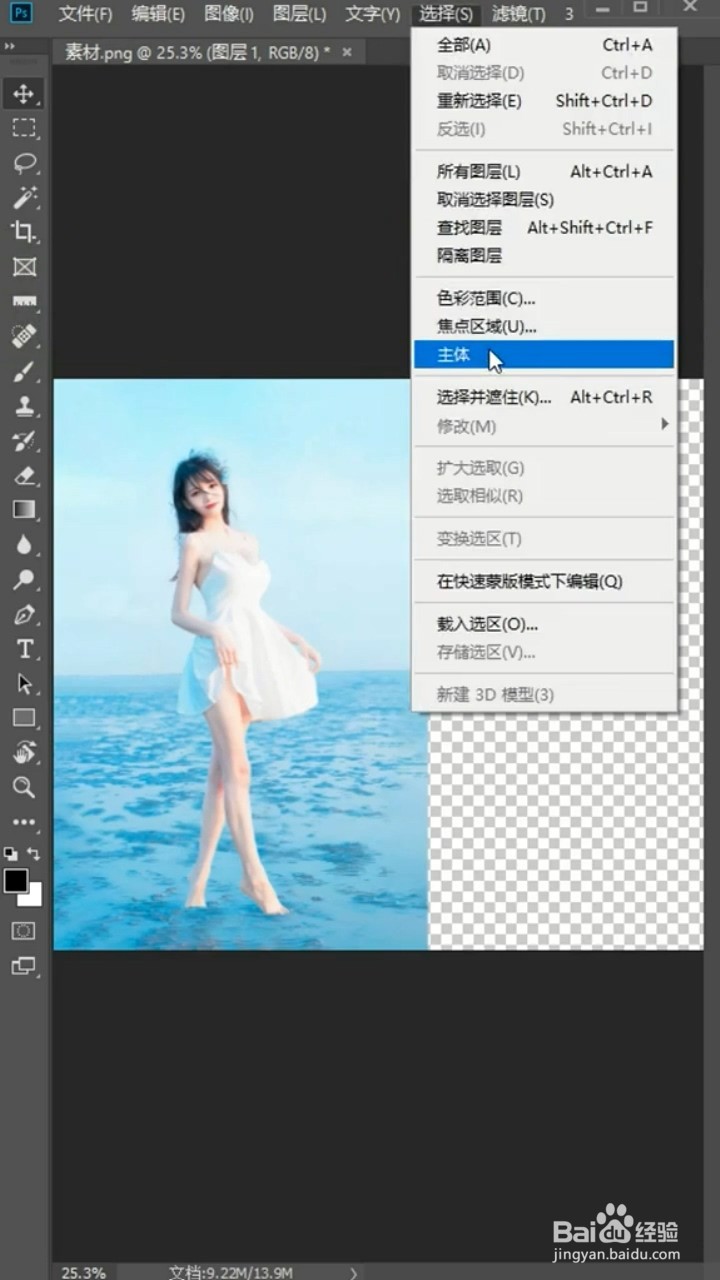Open the foreground color picker

(x=16, y=881)
